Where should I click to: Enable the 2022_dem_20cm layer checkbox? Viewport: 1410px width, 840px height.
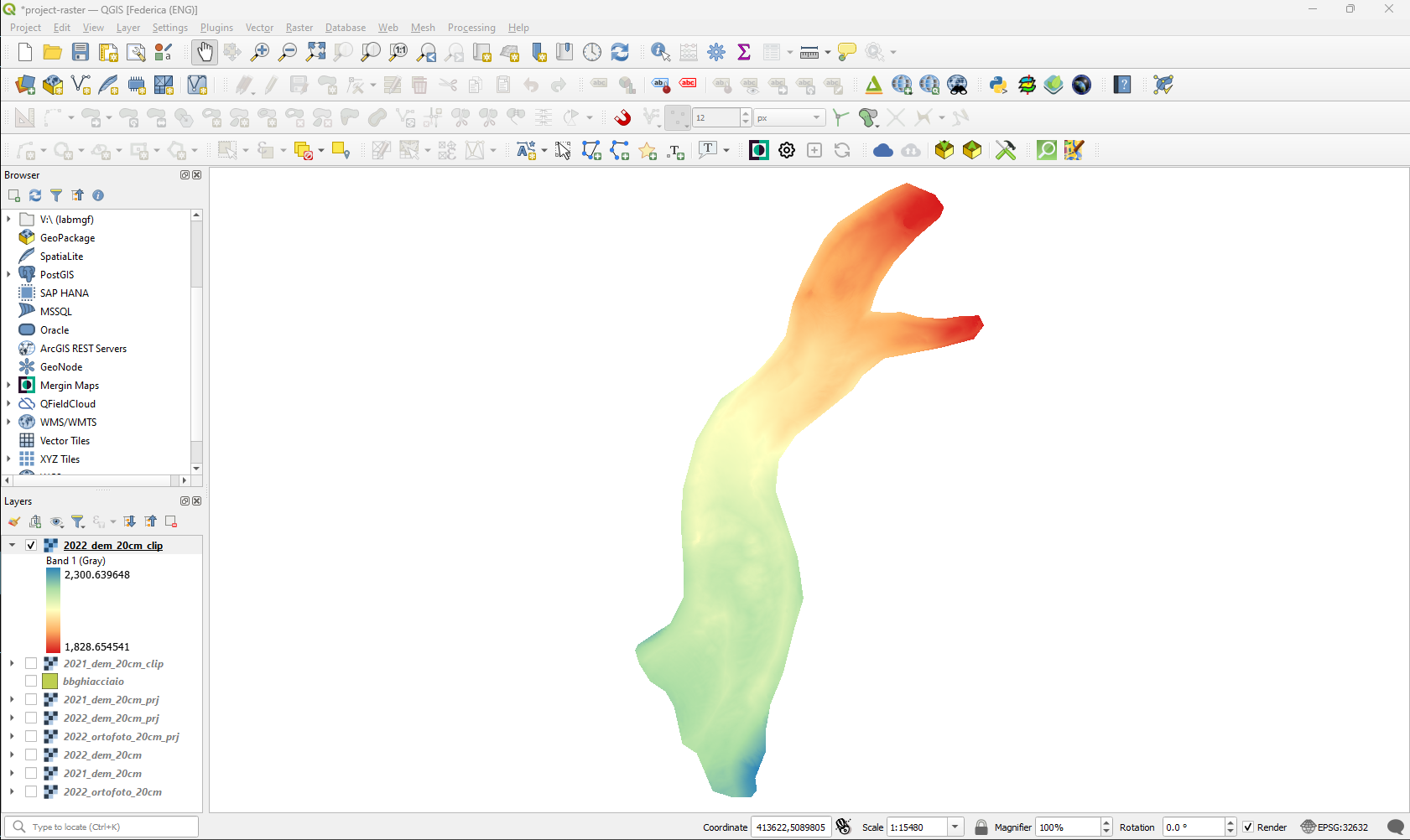31,755
